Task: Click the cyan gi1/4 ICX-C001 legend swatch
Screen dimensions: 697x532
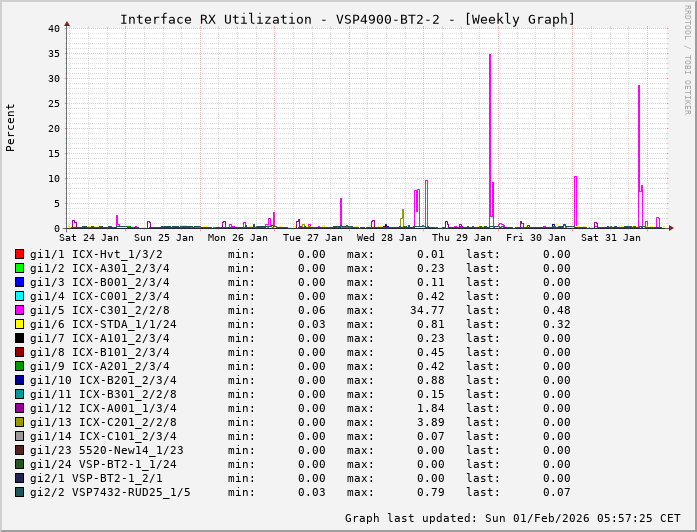Action: [20, 296]
